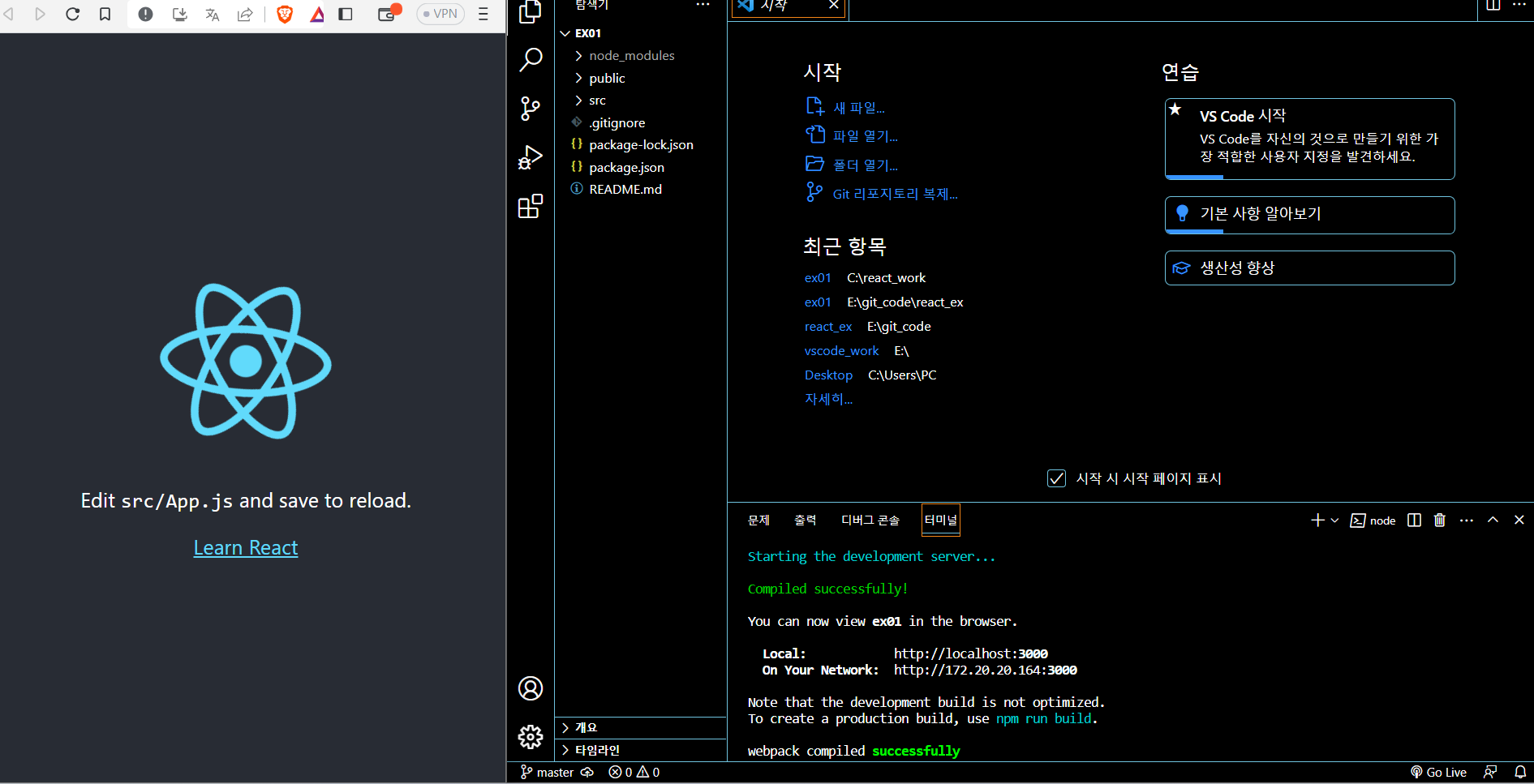The image size is (1534, 784).
Task: Open the 생산성 향상 walkthrough
Action: 1309,268
